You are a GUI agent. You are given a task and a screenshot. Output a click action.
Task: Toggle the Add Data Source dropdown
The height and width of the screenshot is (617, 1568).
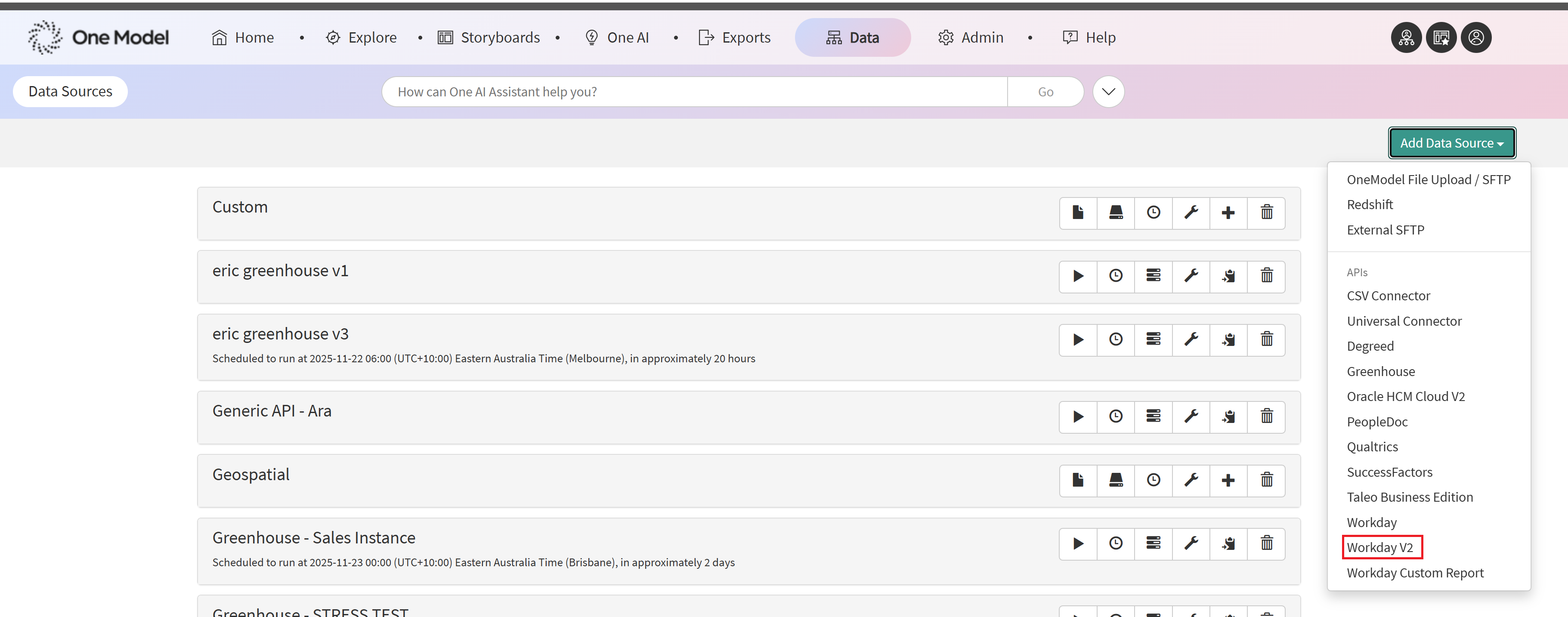coord(1451,143)
